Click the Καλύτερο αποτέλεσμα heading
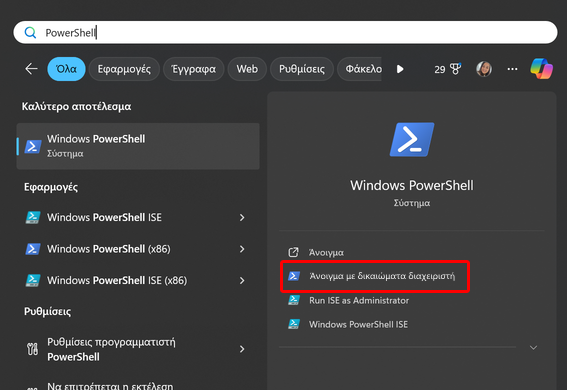The image size is (567, 390). click(76, 107)
